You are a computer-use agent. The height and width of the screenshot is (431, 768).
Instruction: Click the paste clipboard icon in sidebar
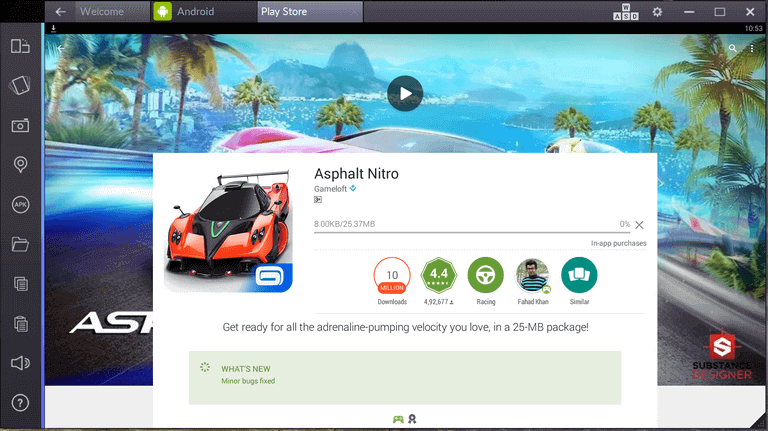point(20,324)
